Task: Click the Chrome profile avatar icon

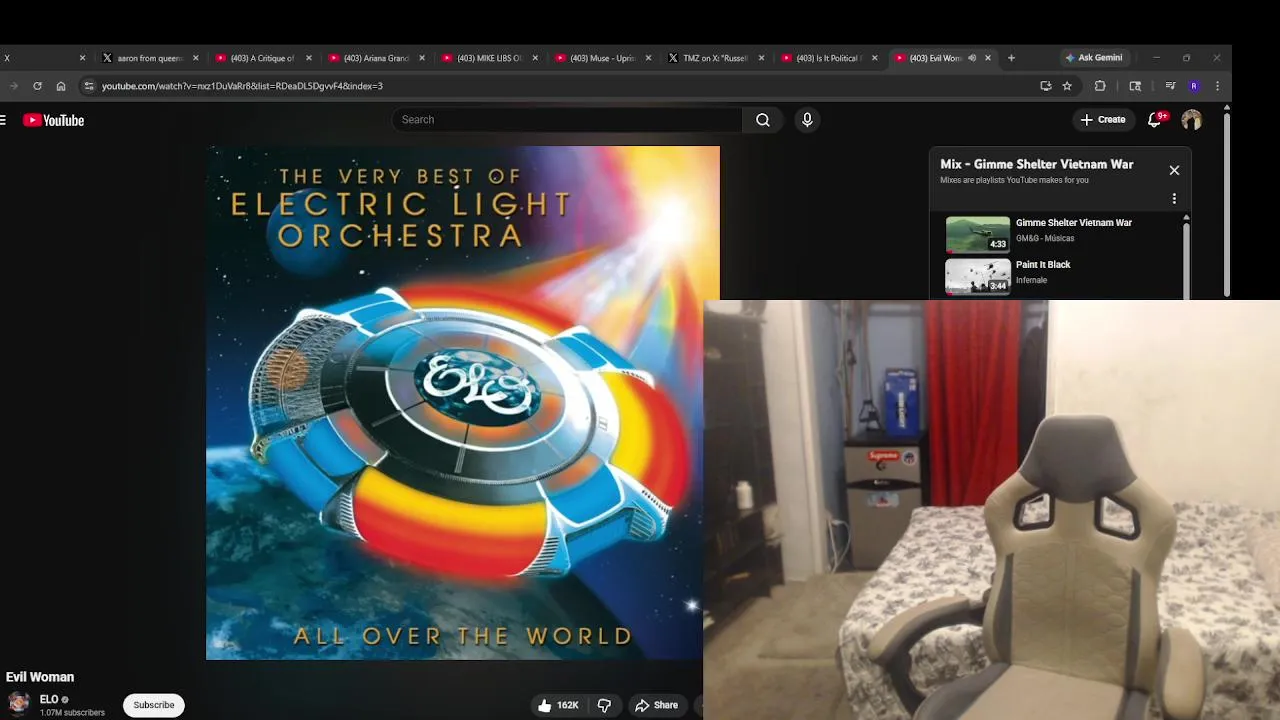Action: (x=1194, y=86)
